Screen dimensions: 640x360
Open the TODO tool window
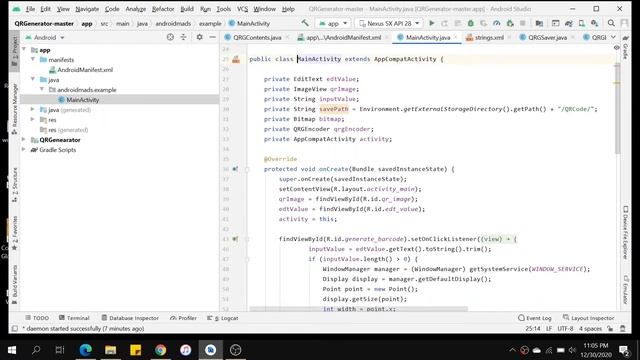click(37, 318)
